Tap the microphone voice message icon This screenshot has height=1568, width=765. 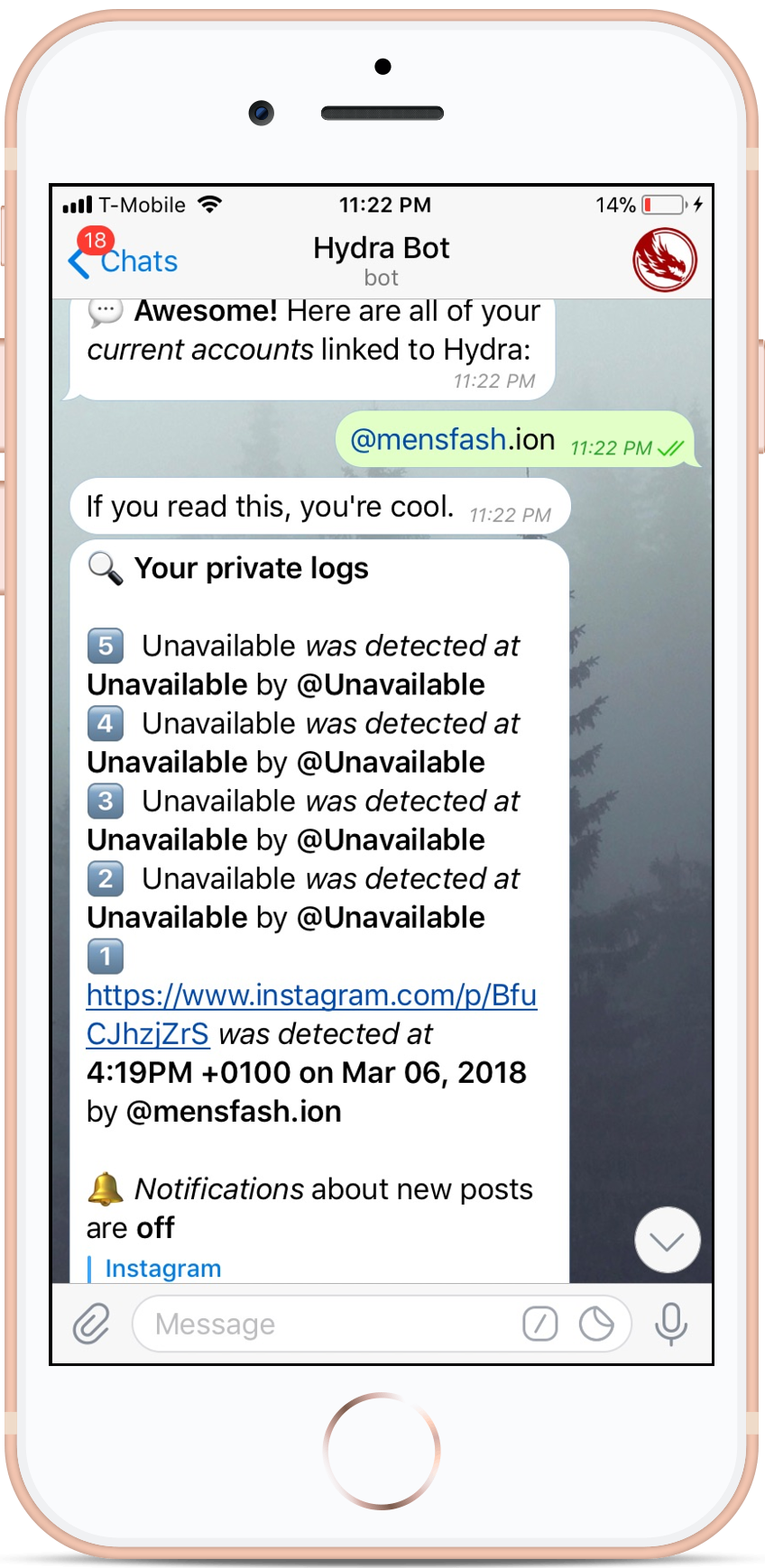coord(671,1324)
